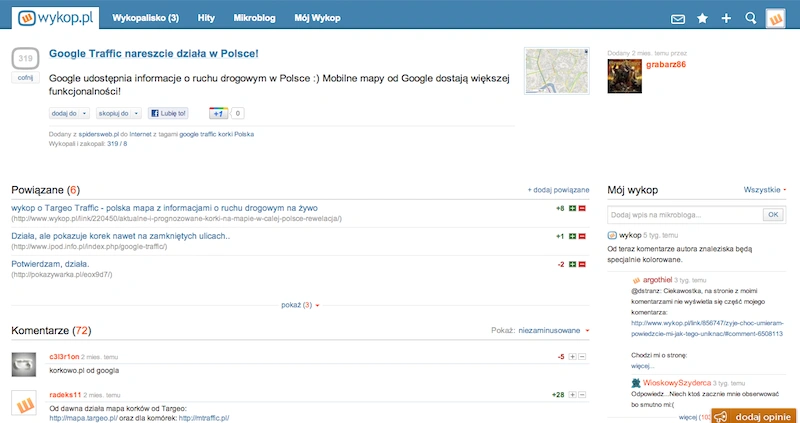Open 'niezaminusowane' comments filter dropdown
This screenshot has width=800, height=423.
(x=554, y=331)
